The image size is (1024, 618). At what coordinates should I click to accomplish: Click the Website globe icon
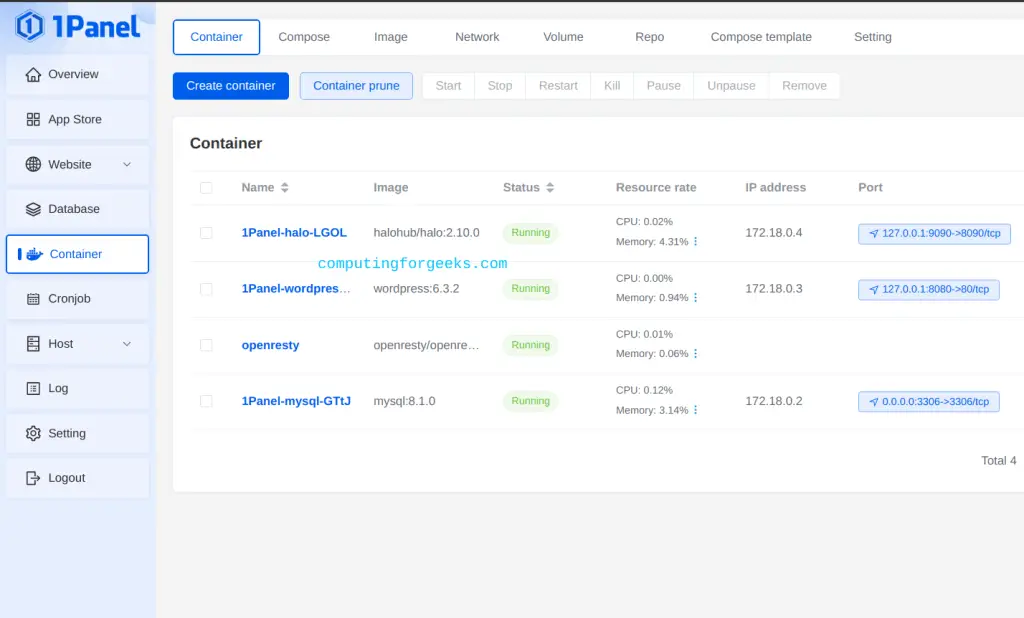(x=33, y=165)
